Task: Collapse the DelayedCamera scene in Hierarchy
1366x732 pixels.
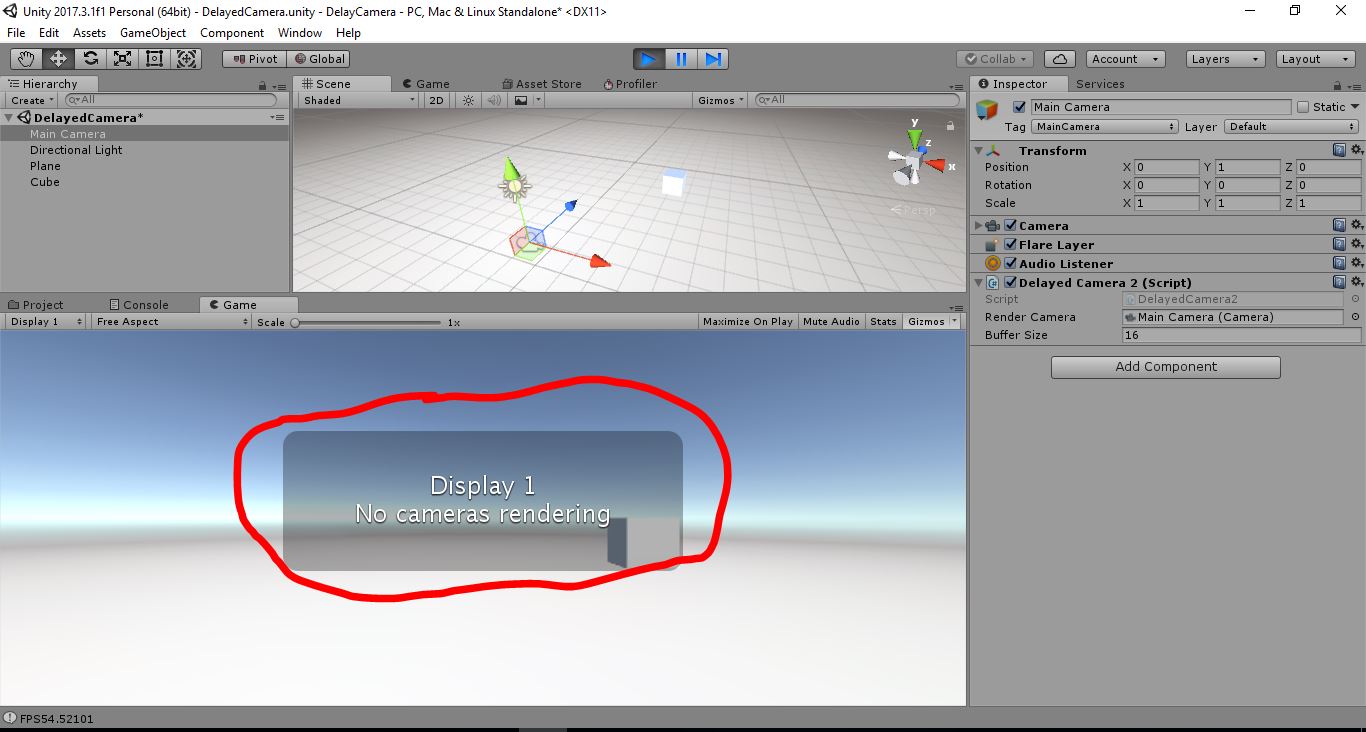Action: pyautogui.click(x=10, y=118)
